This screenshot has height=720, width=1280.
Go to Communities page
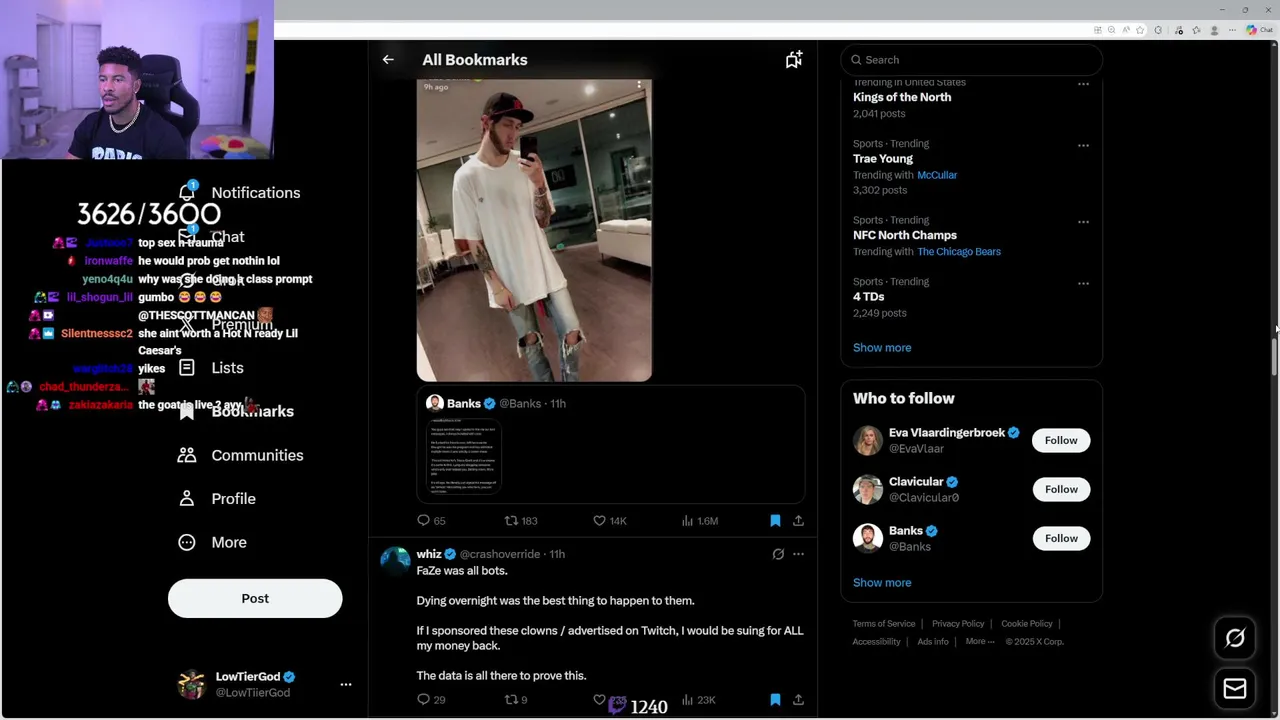[240, 455]
